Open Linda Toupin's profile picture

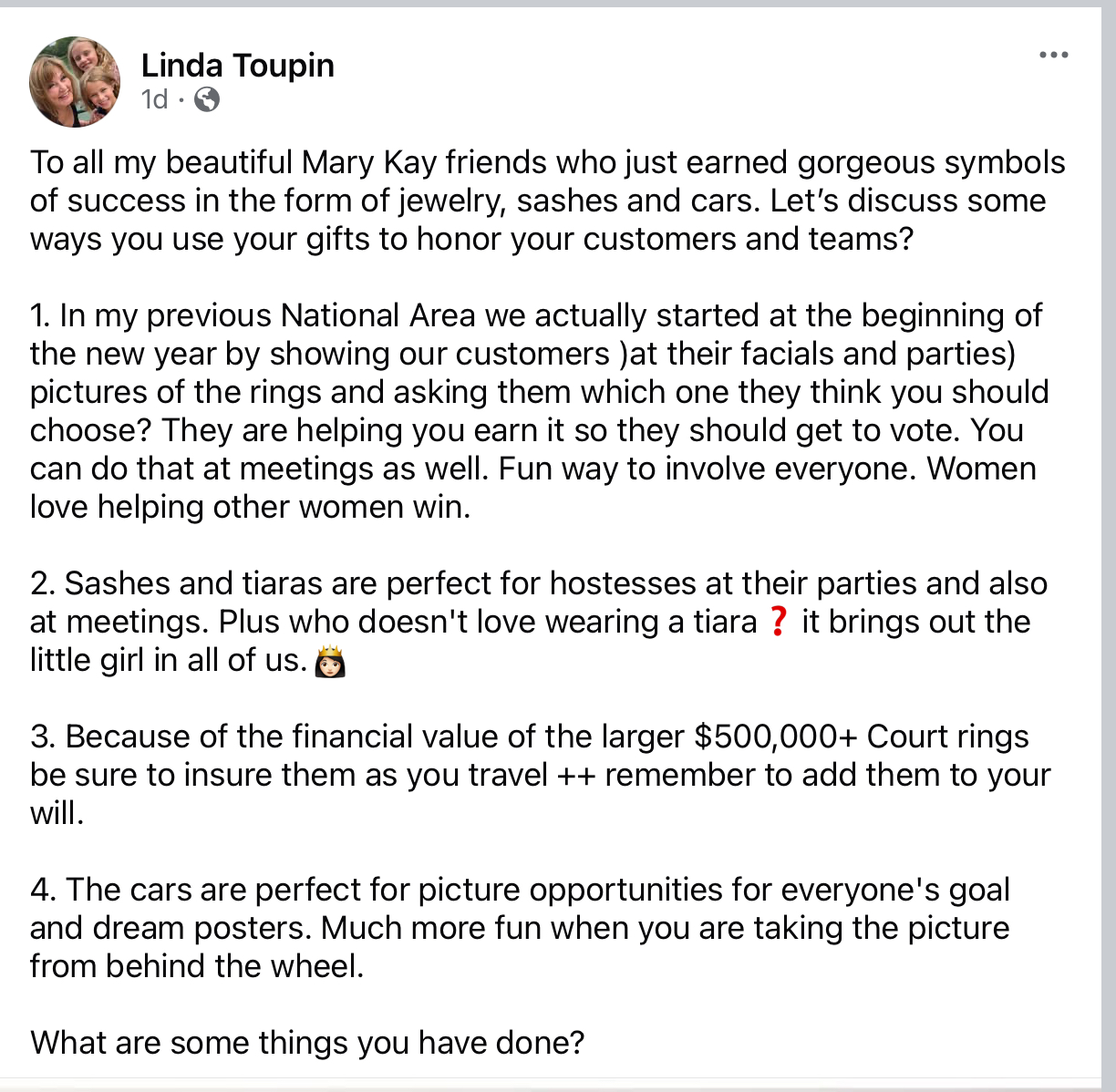pyautogui.click(x=76, y=82)
